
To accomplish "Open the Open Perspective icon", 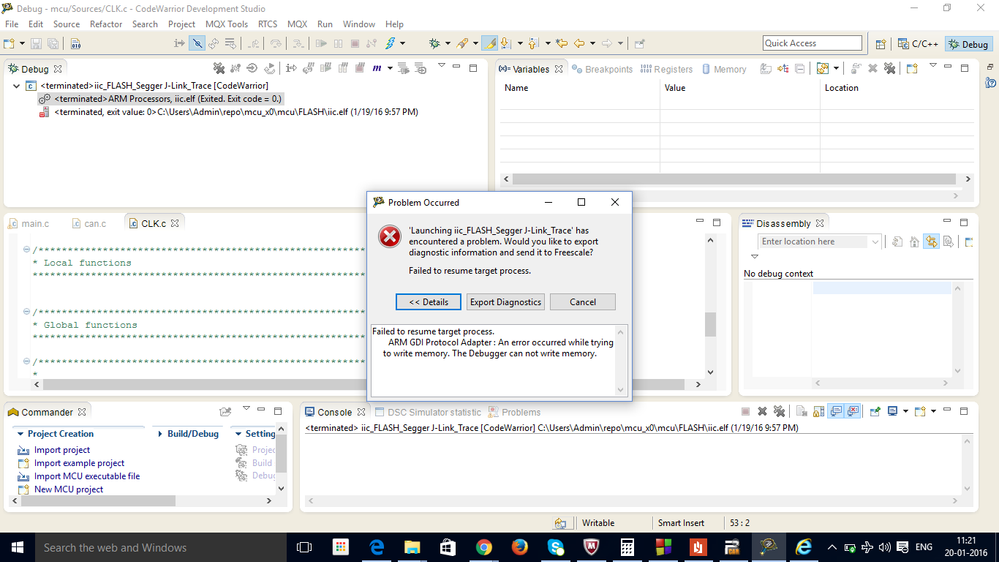I will coord(880,44).
